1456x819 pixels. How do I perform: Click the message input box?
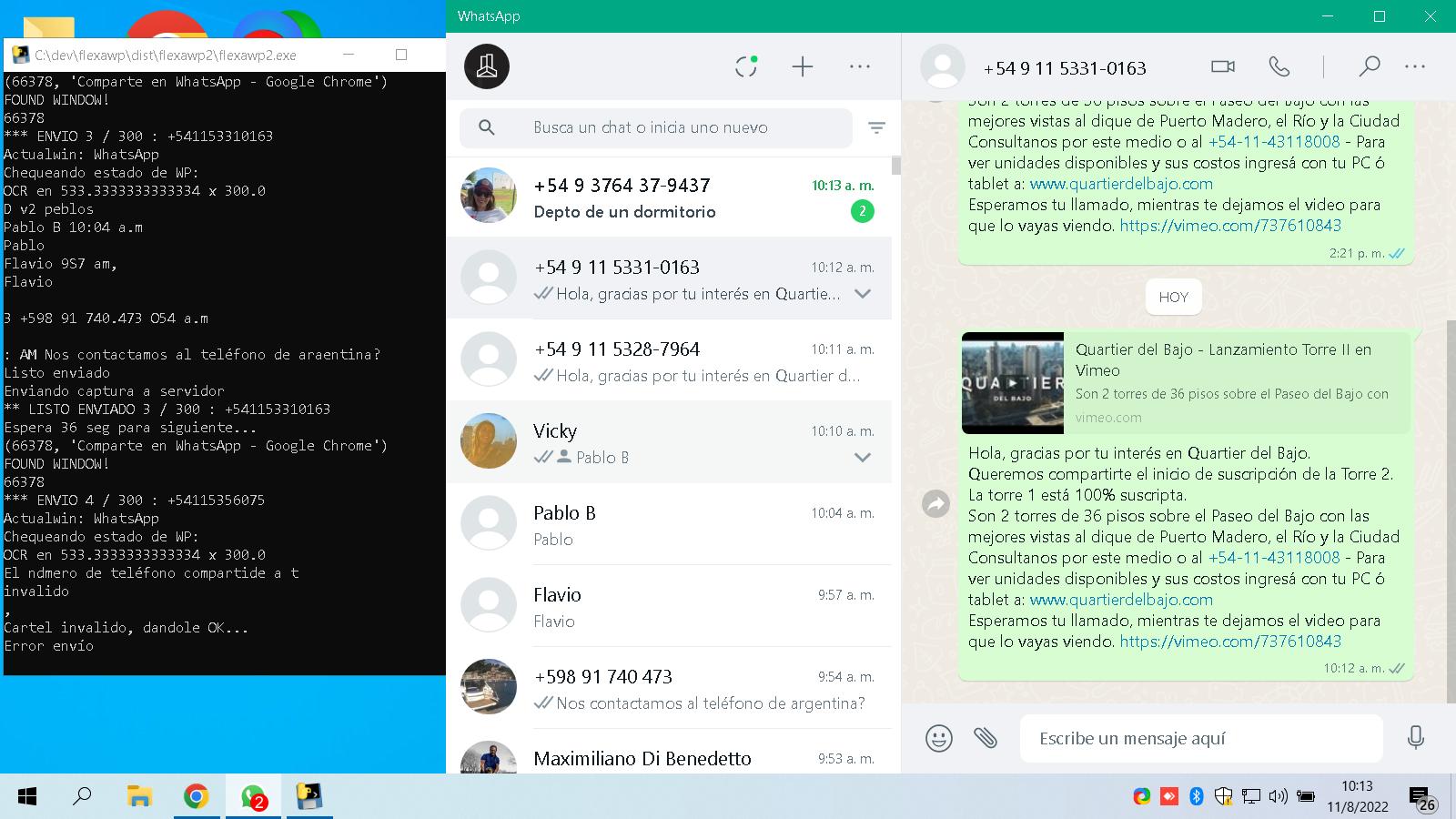coord(1201,738)
